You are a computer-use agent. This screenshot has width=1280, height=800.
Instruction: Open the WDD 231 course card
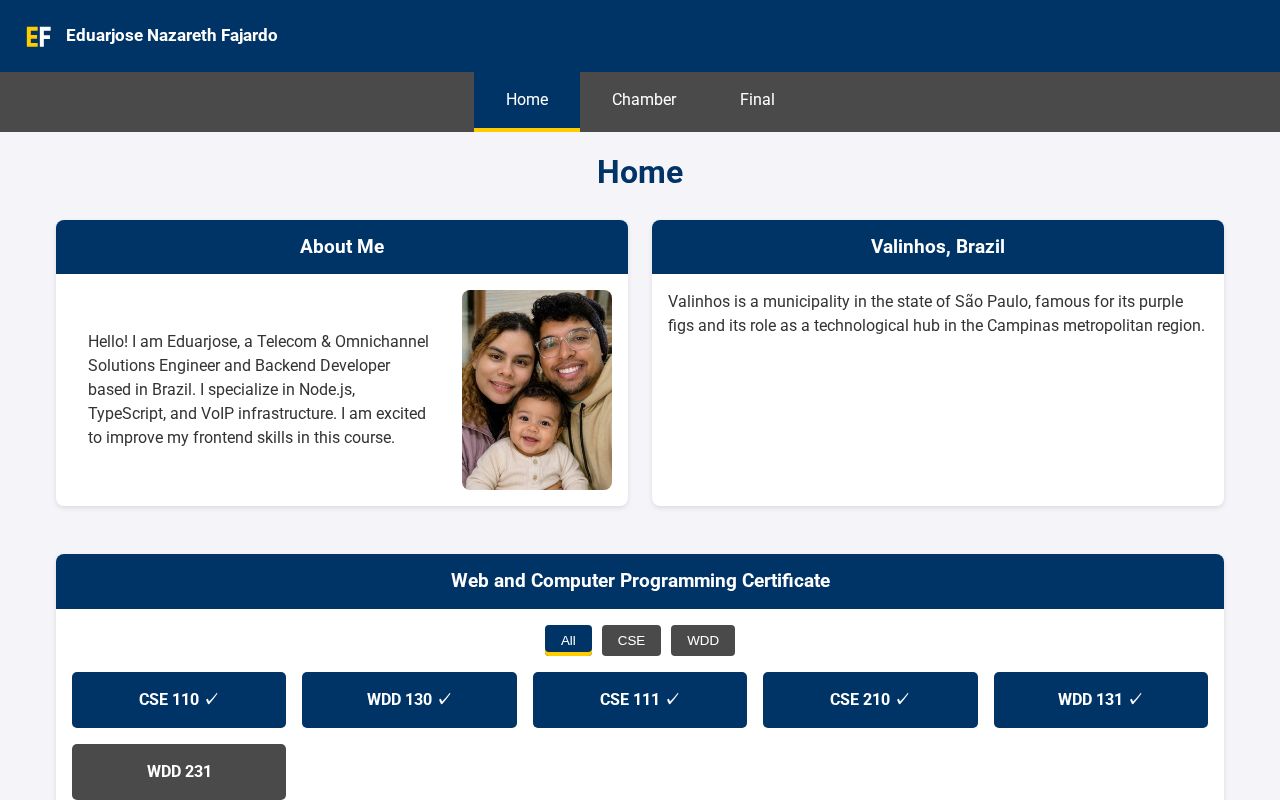coord(179,772)
